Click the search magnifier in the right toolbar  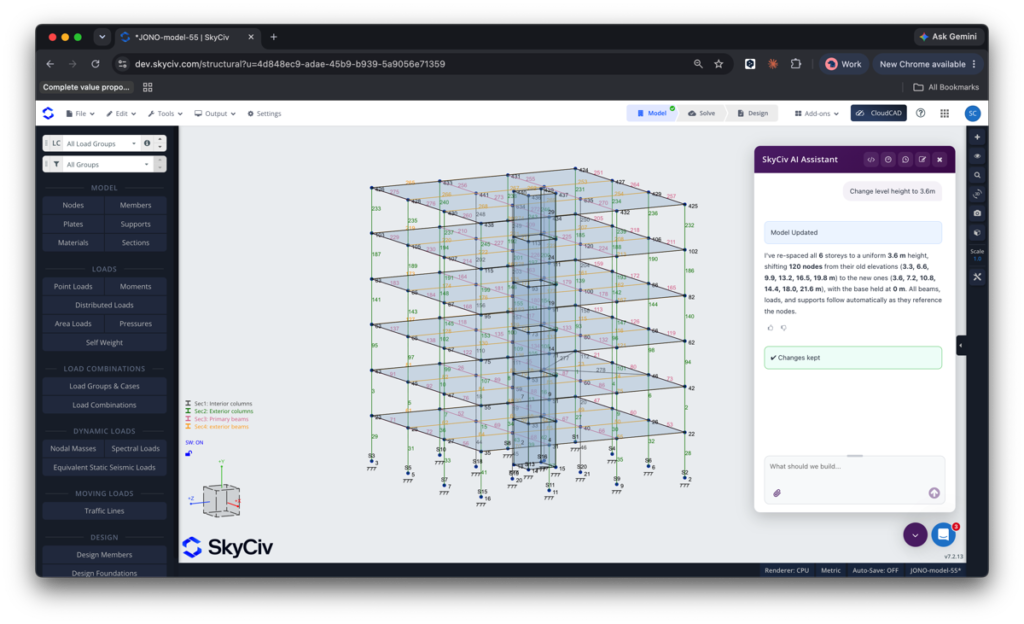(x=977, y=175)
